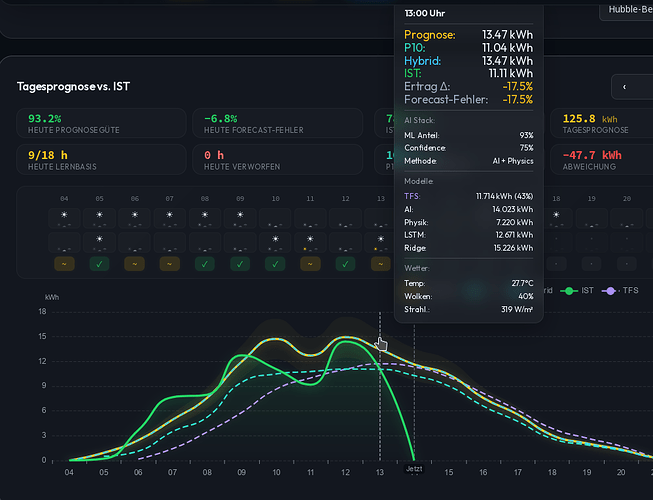Select the green checkmark badge for hour 05
The width and height of the screenshot is (653, 500).
(100, 264)
